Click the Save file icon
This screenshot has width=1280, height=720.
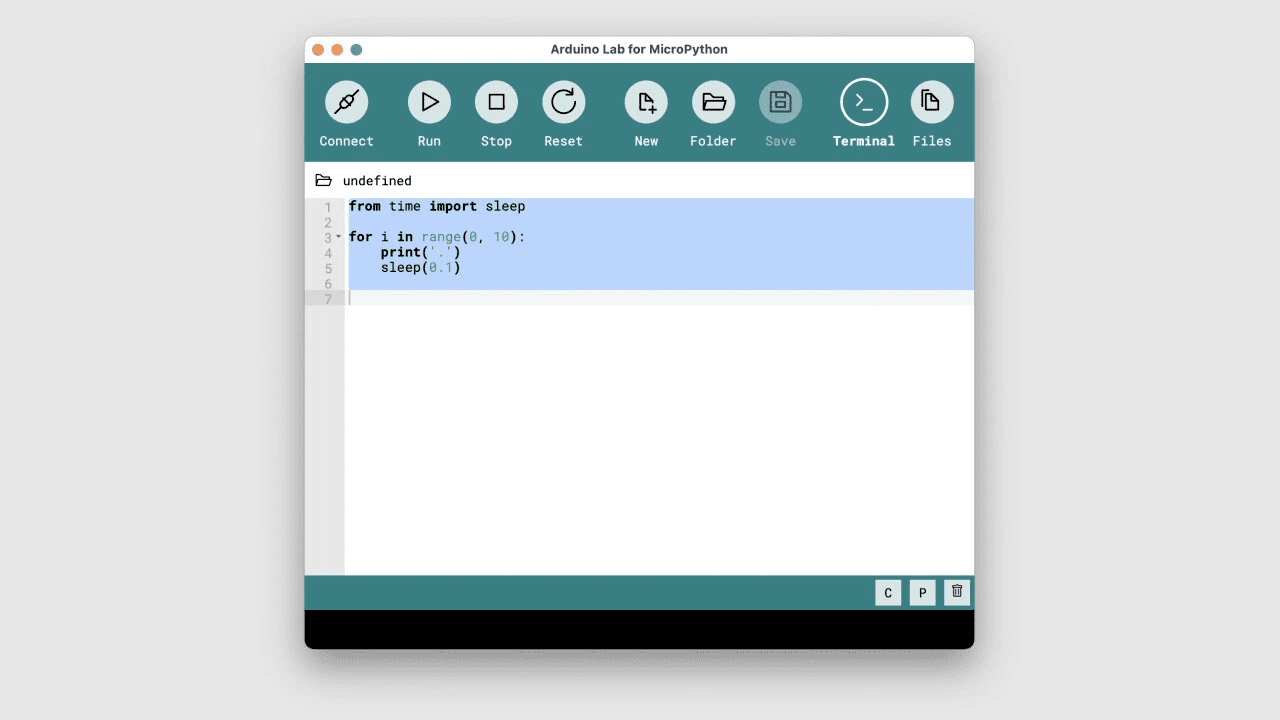[x=780, y=101]
